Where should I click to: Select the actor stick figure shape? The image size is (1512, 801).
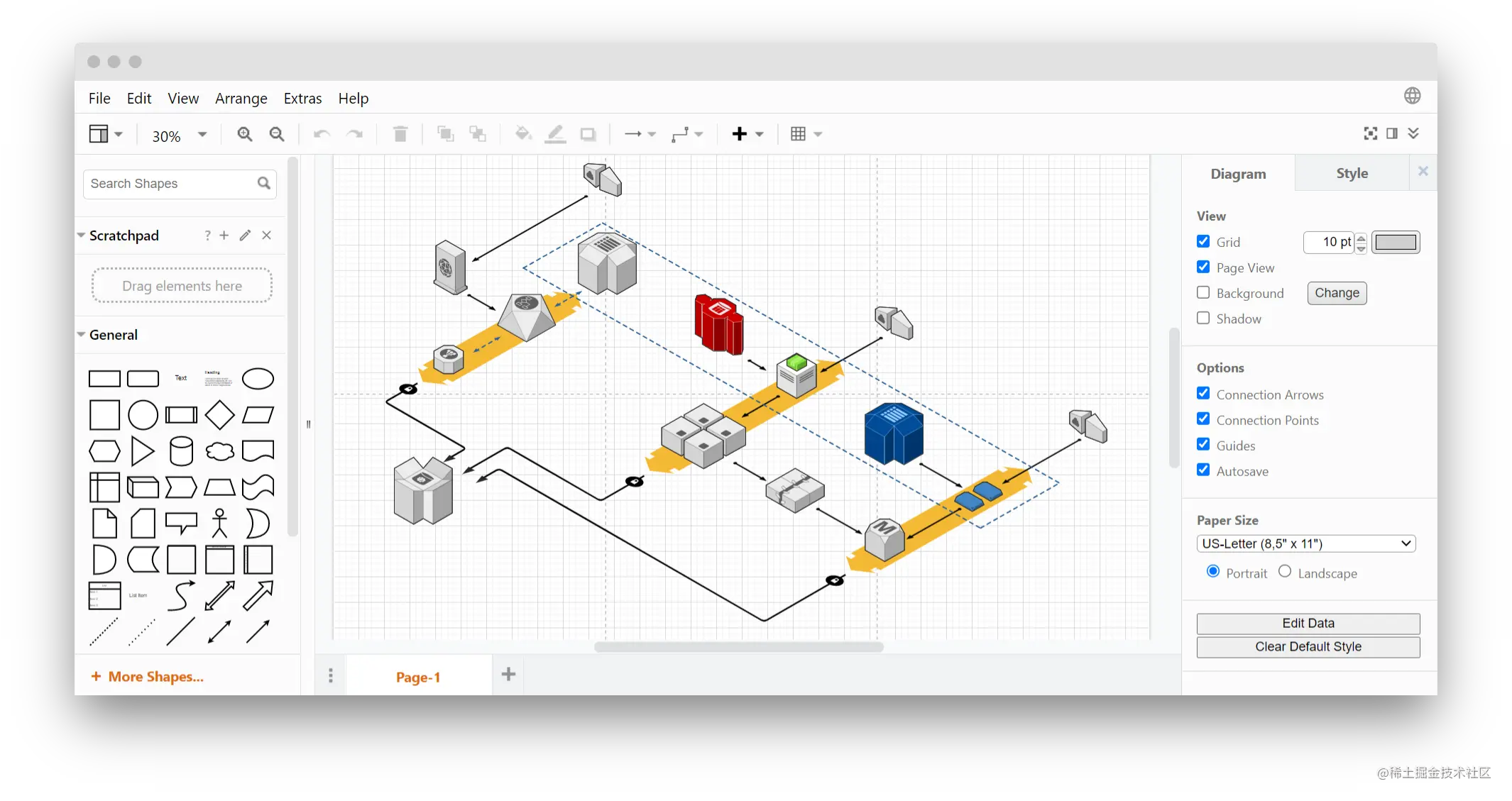pos(219,524)
